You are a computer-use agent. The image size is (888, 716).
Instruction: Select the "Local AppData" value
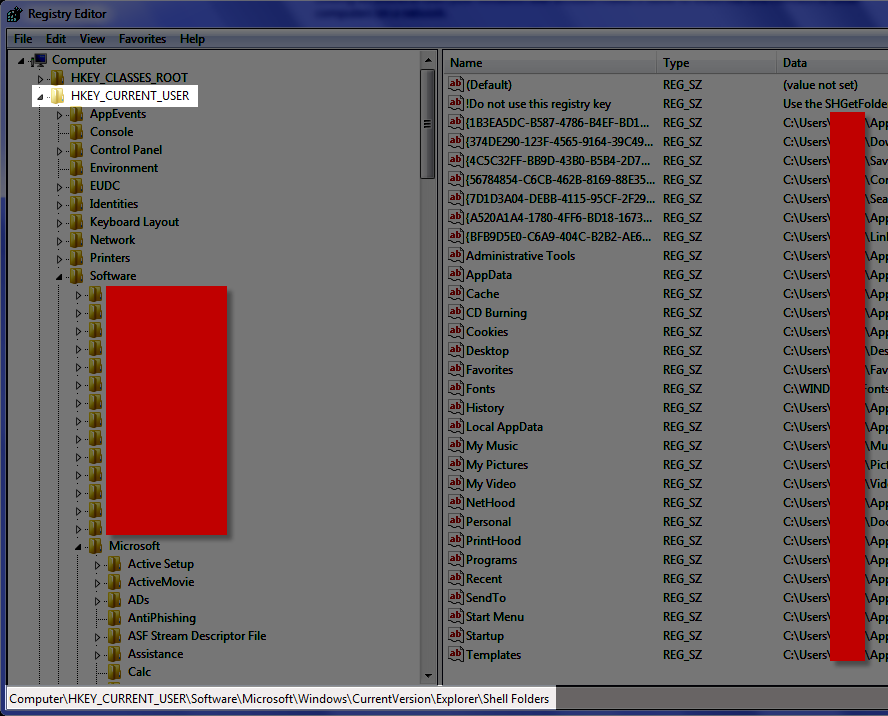(504, 427)
